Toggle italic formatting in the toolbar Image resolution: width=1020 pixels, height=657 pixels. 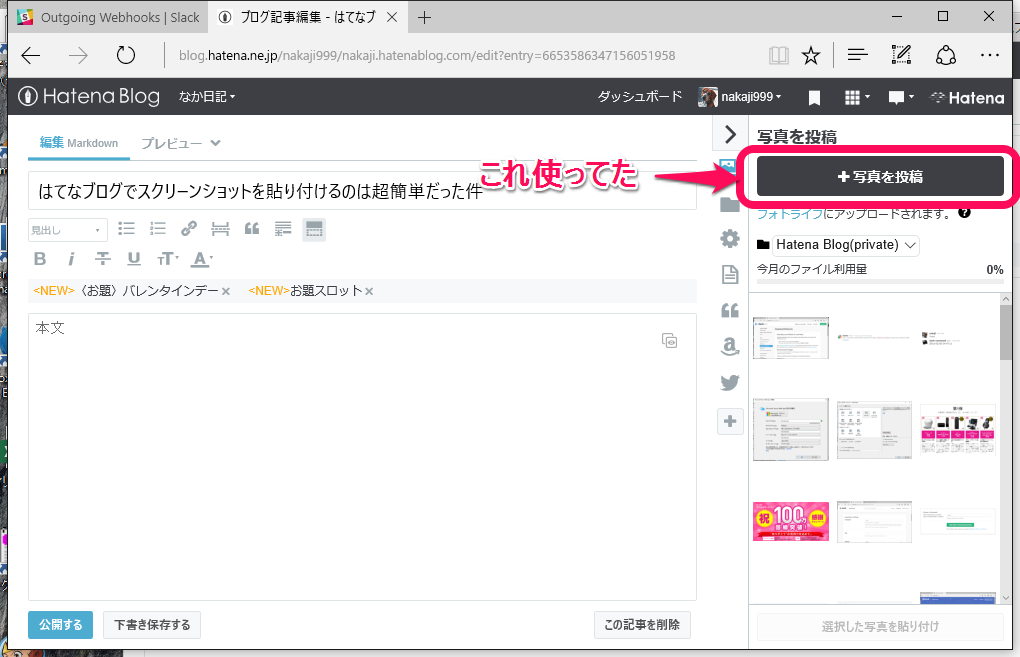pyautogui.click(x=70, y=258)
